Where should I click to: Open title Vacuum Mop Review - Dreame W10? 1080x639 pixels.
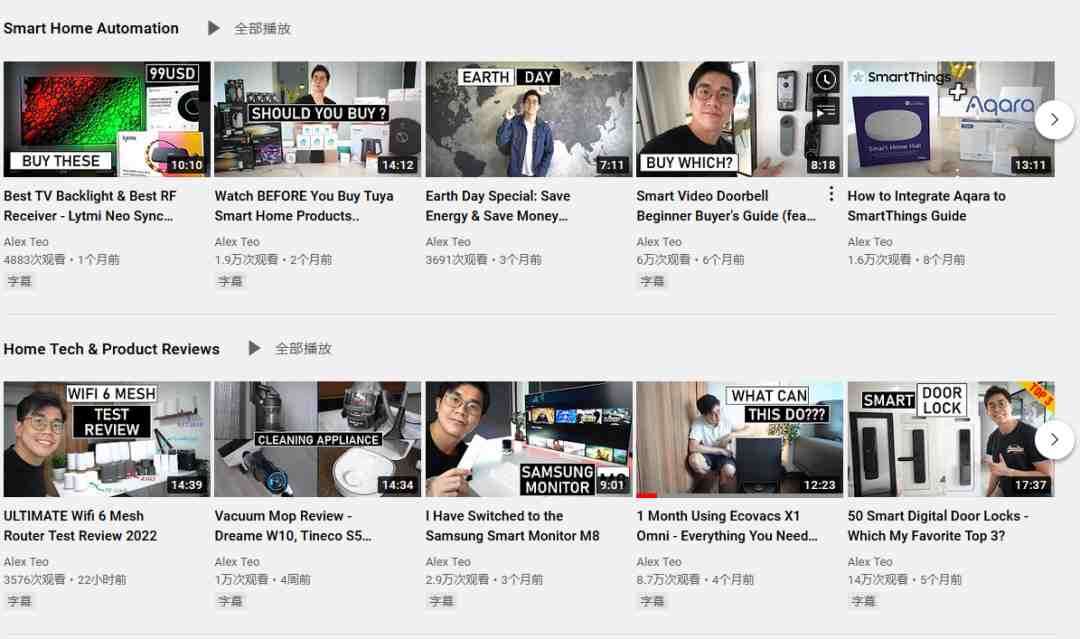[293, 525]
